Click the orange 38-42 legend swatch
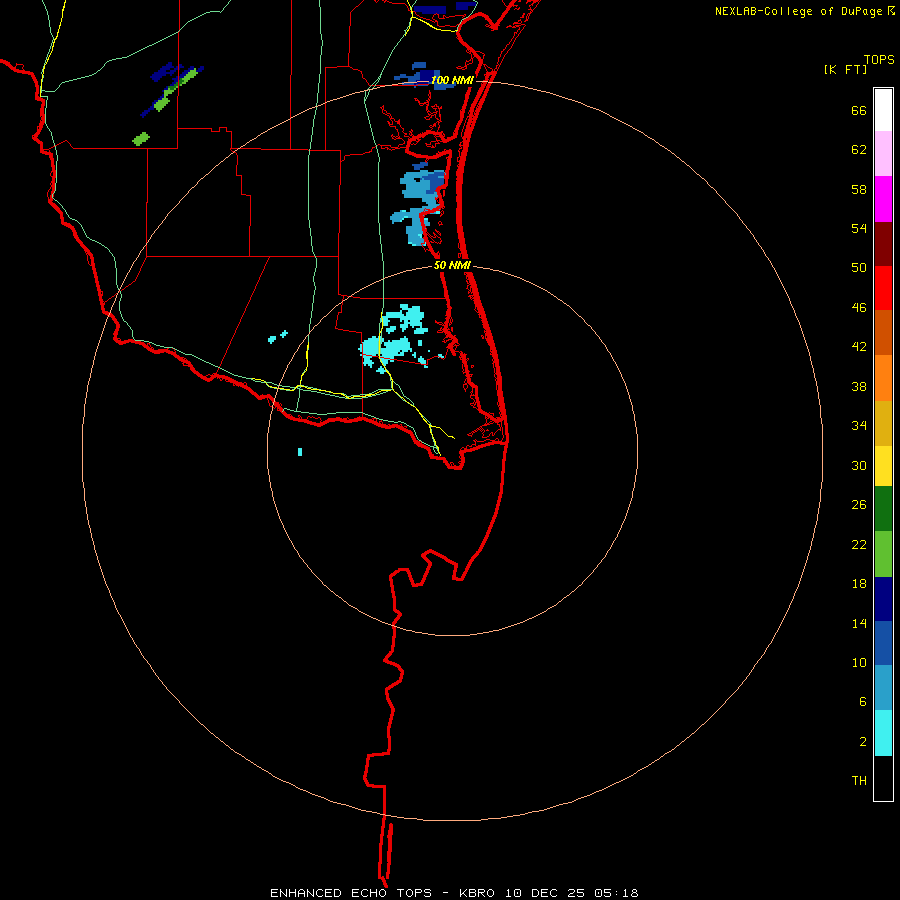 click(883, 378)
